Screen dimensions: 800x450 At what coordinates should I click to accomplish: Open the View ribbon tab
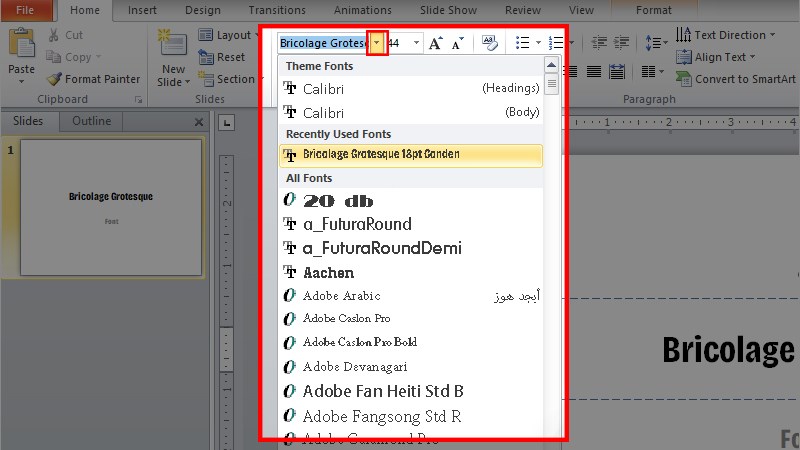pos(581,10)
